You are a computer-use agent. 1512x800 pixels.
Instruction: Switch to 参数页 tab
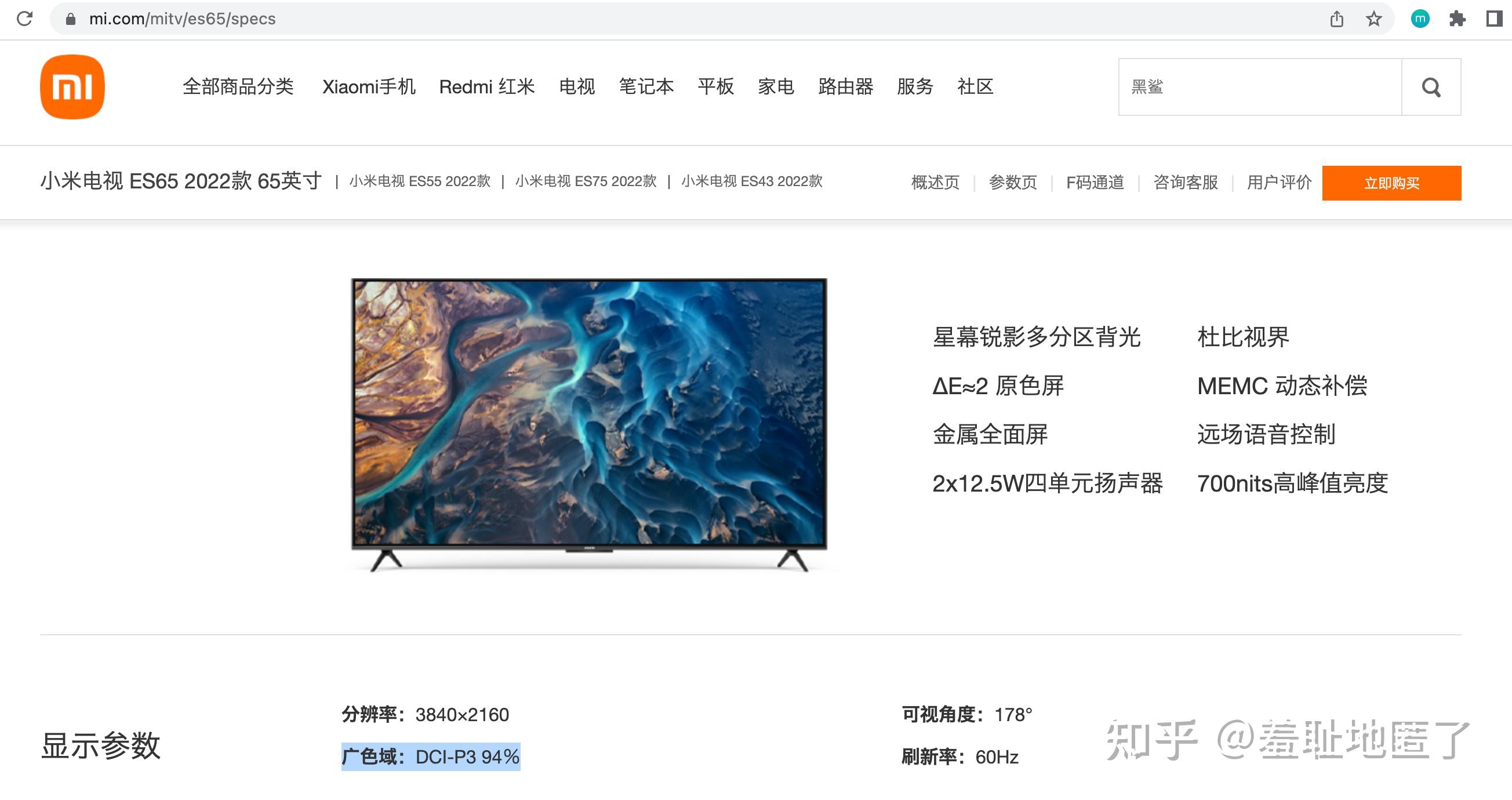1012,183
